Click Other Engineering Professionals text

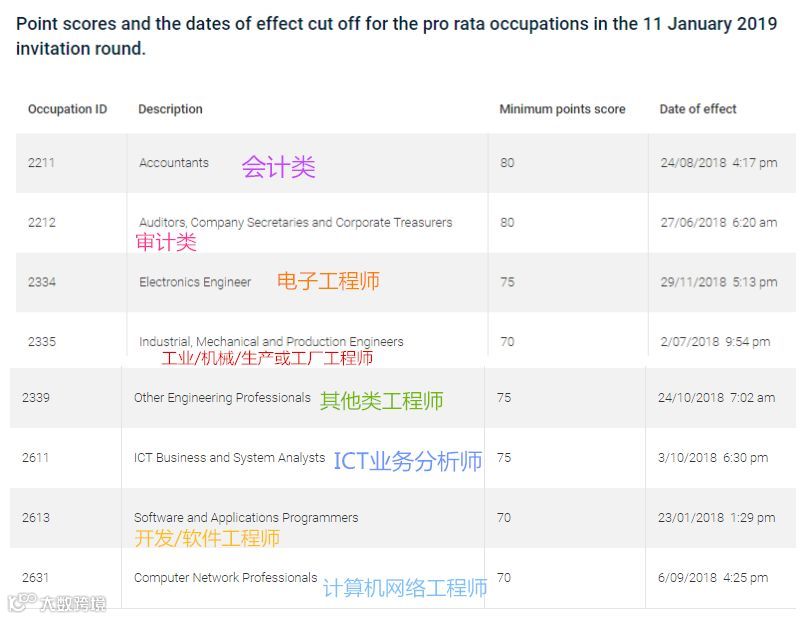tap(222, 398)
